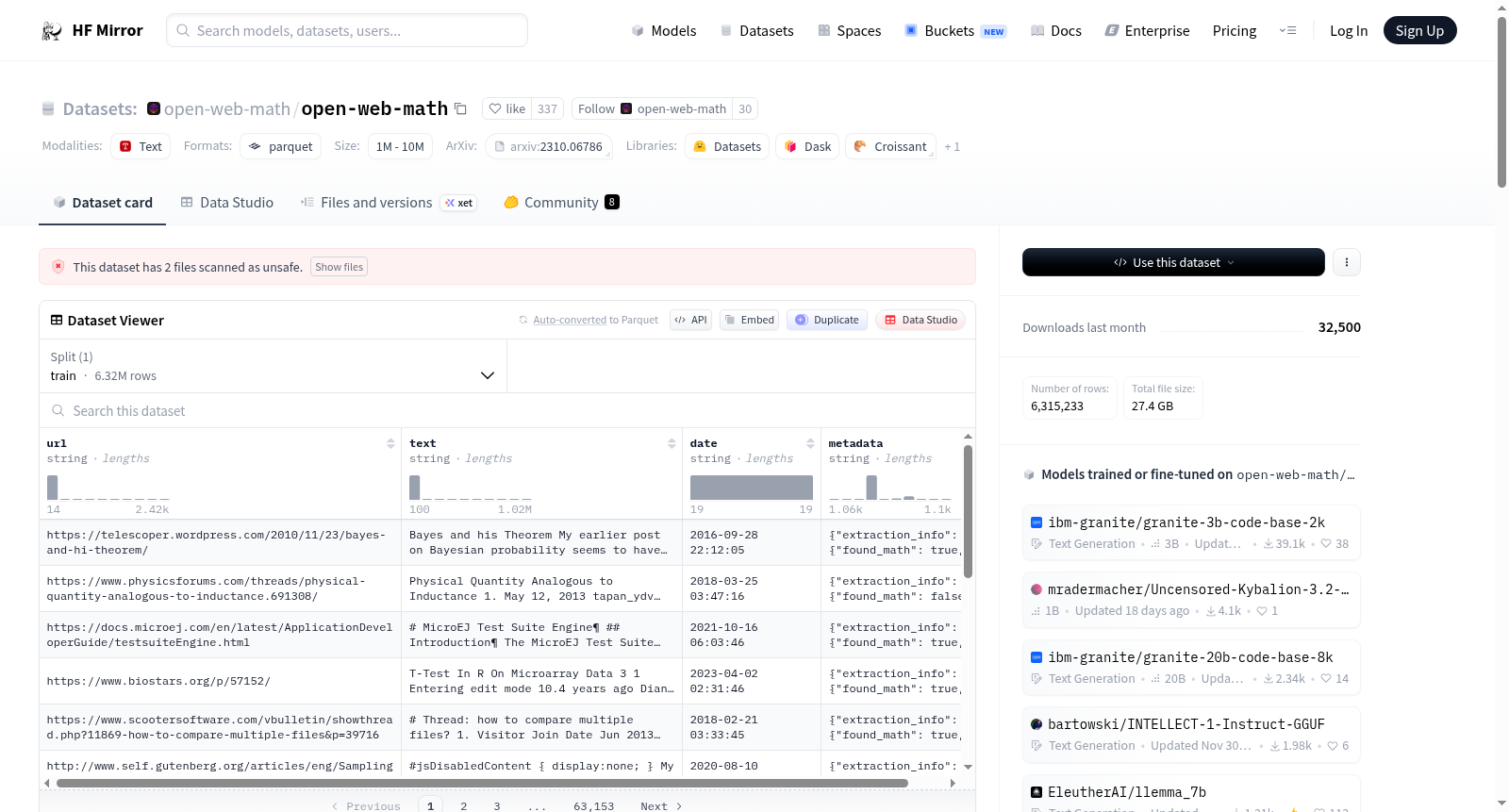This screenshot has width=1509, height=812.
Task: Open the Text modality tag
Action: click(x=141, y=146)
